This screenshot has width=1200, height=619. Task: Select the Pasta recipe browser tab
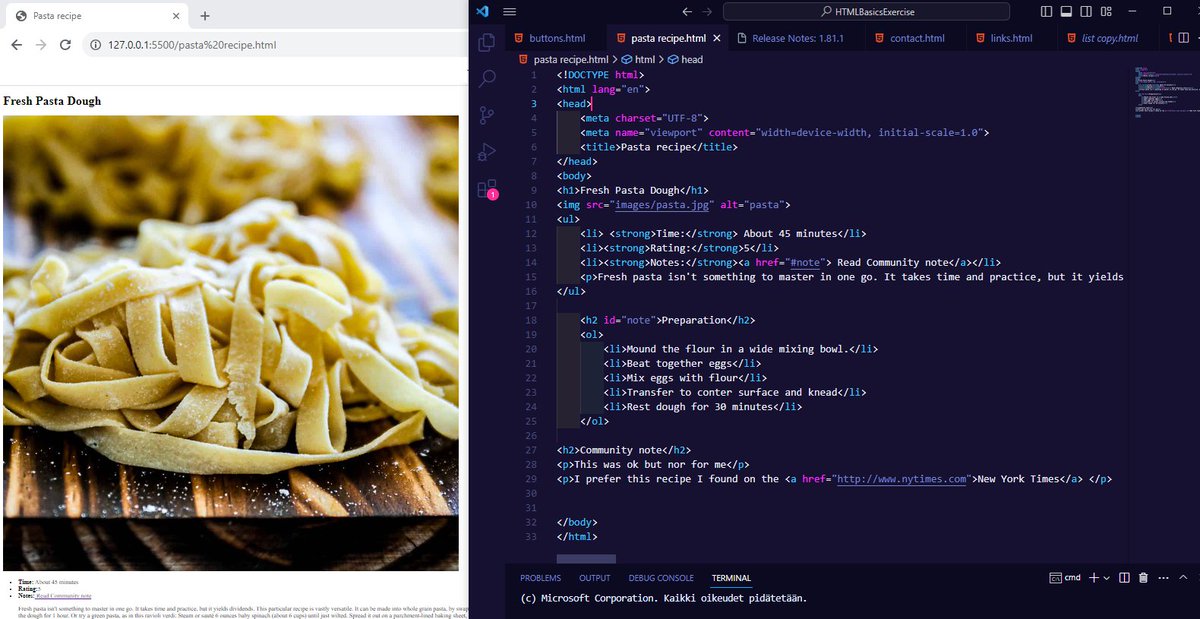(98, 16)
